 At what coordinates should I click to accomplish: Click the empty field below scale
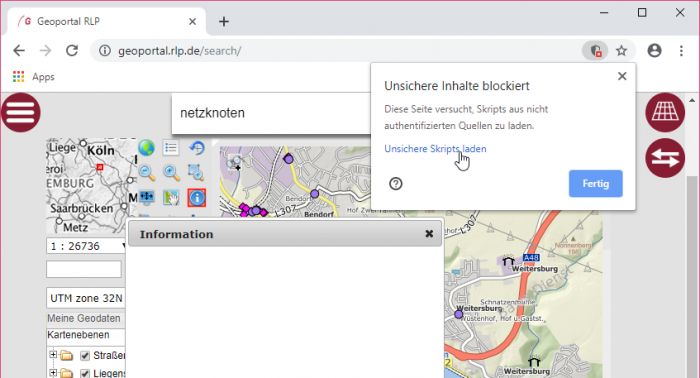click(84, 269)
